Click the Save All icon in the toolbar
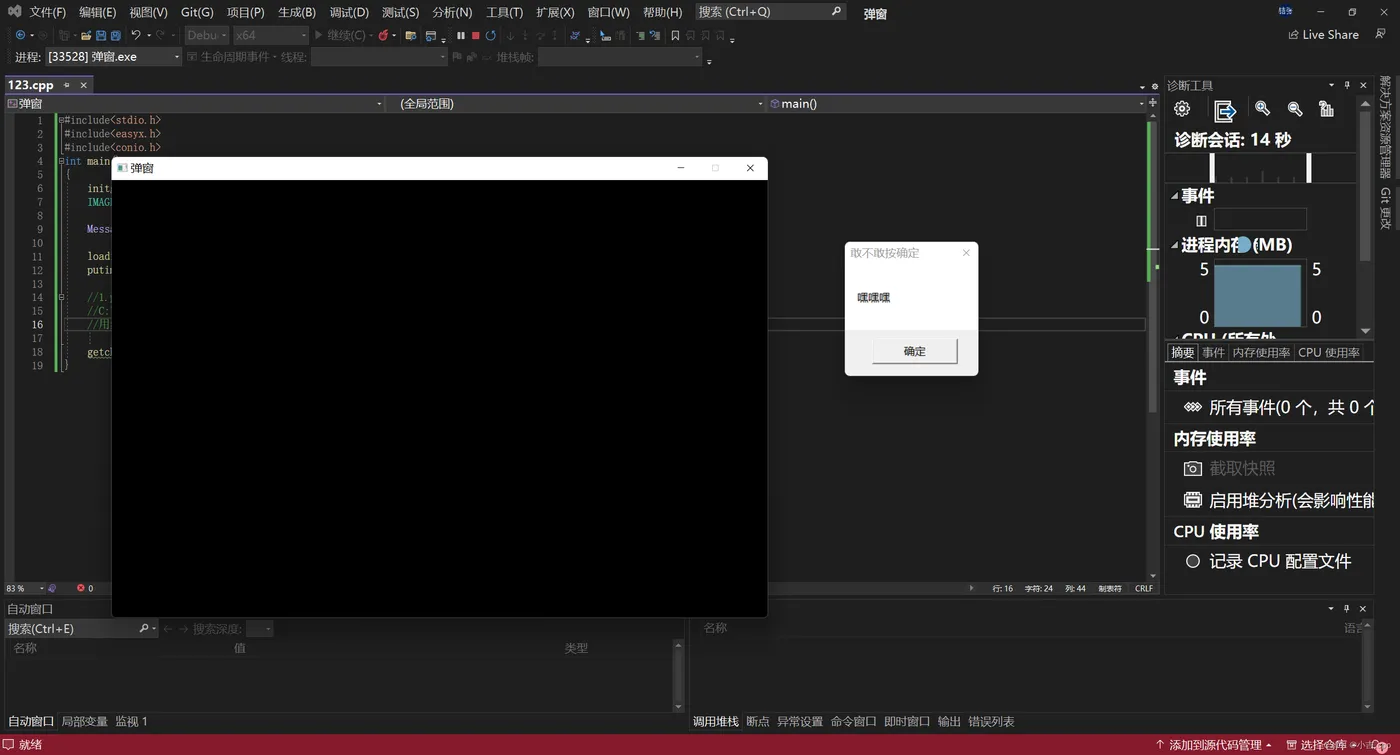The height and width of the screenshot is (755, 1400). 116,35
